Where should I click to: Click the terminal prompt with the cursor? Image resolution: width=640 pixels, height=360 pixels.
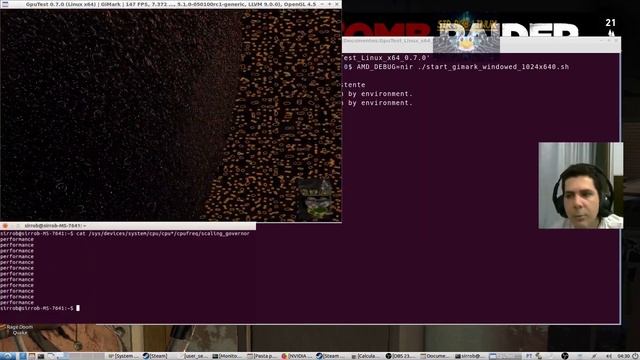pos(40,308)
